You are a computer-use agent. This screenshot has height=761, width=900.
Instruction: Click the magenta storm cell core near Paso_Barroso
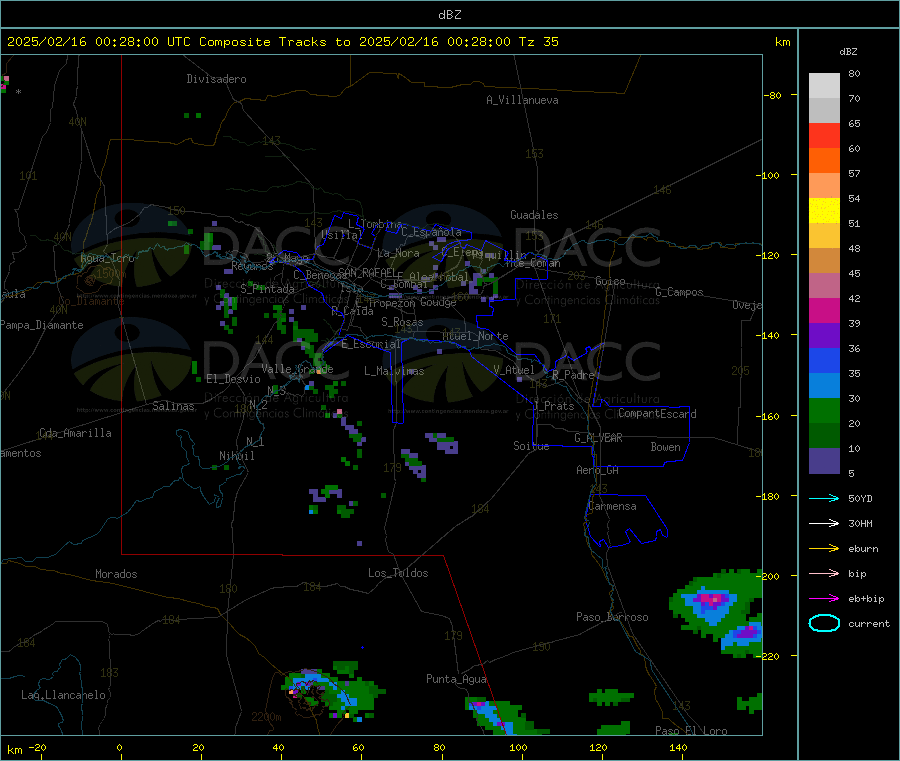pos(712,600)
